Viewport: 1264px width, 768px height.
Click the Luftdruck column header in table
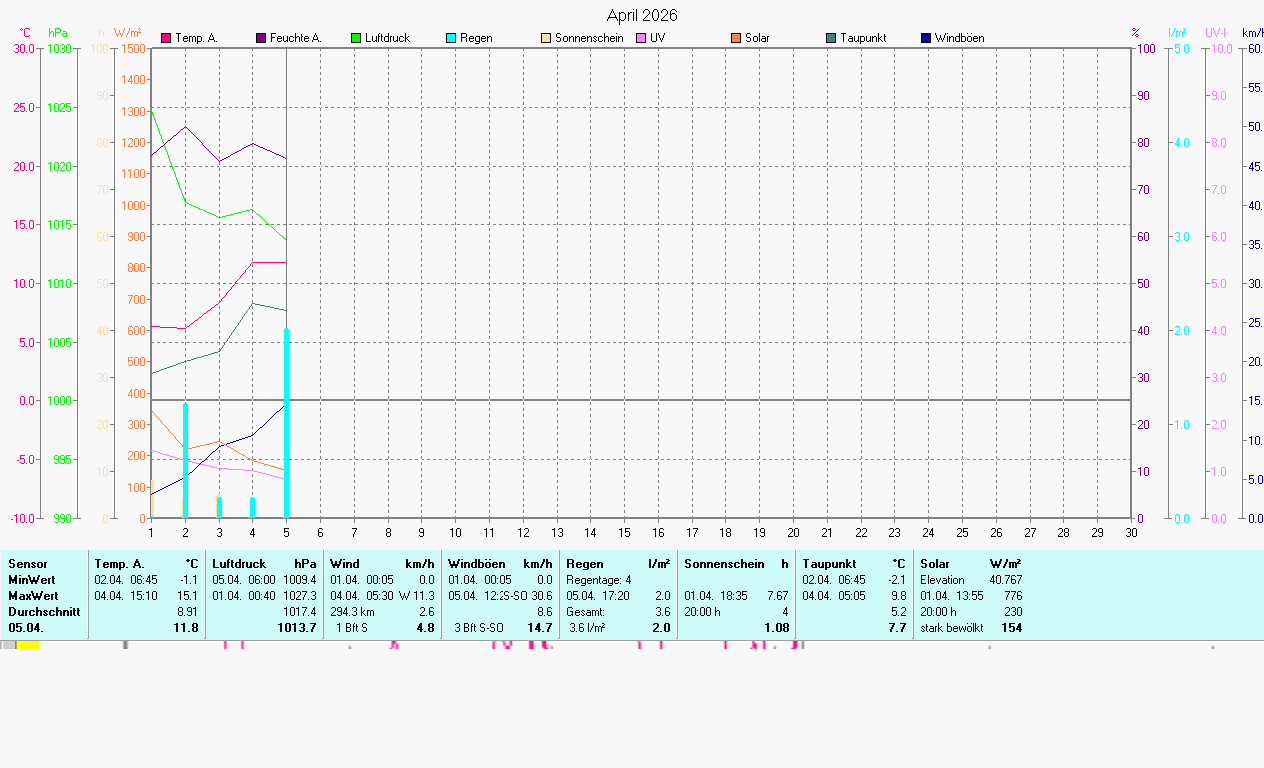[x=239, y=564]
